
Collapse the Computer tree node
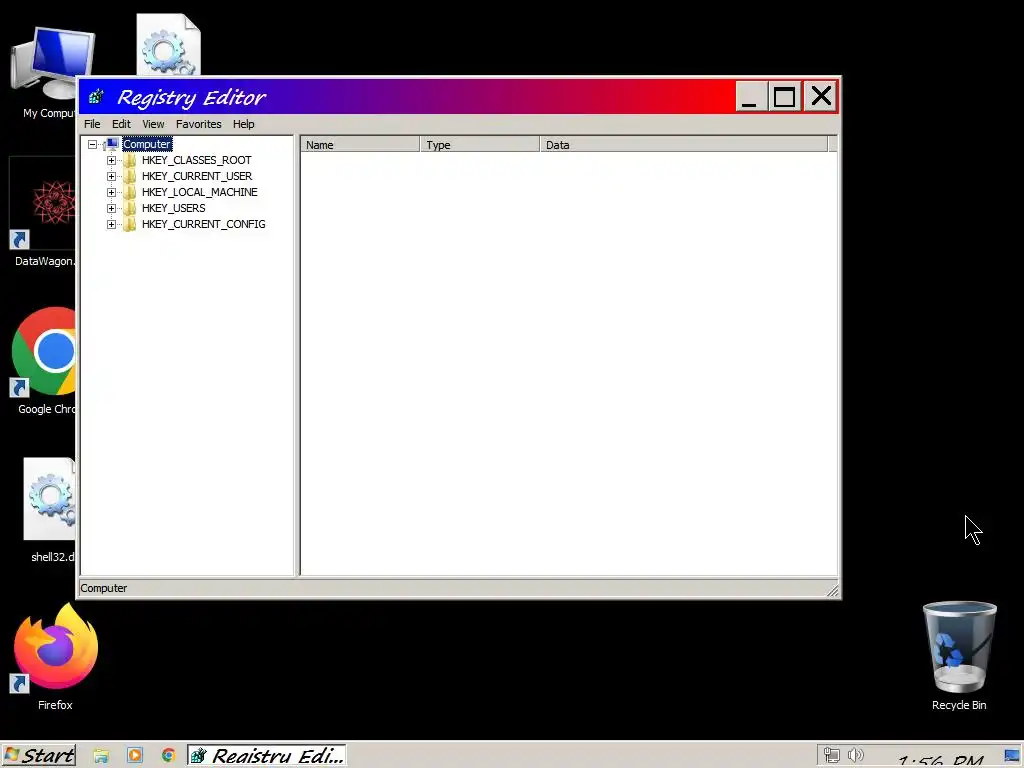click(93, 144)
